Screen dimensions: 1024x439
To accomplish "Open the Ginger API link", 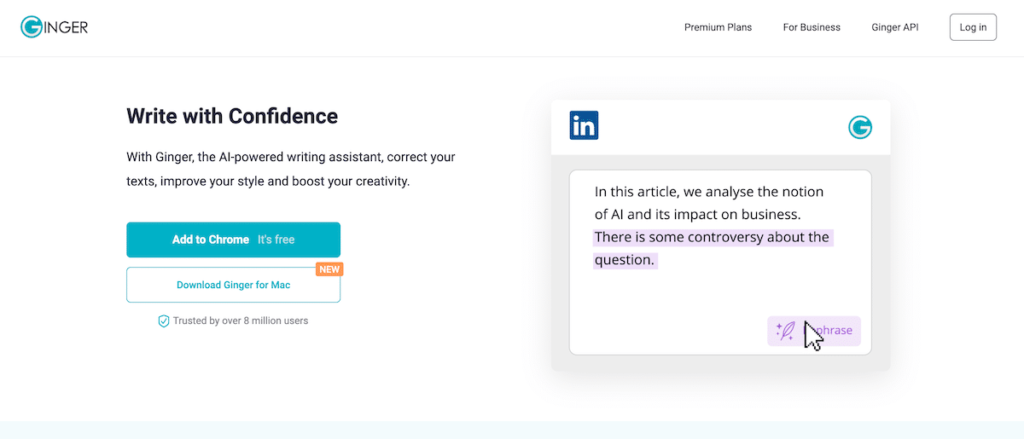I will click(897, 27).
